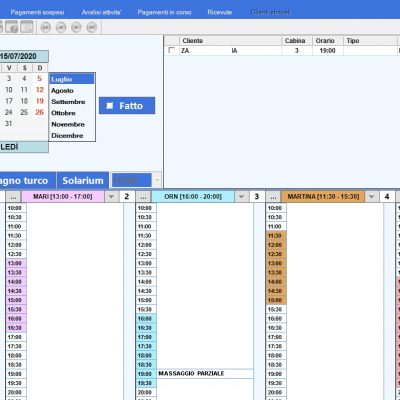Viewport: 400px width, 400px height.
Task: Click 16:00 slot in ORN column
Action: pos(146,319)
